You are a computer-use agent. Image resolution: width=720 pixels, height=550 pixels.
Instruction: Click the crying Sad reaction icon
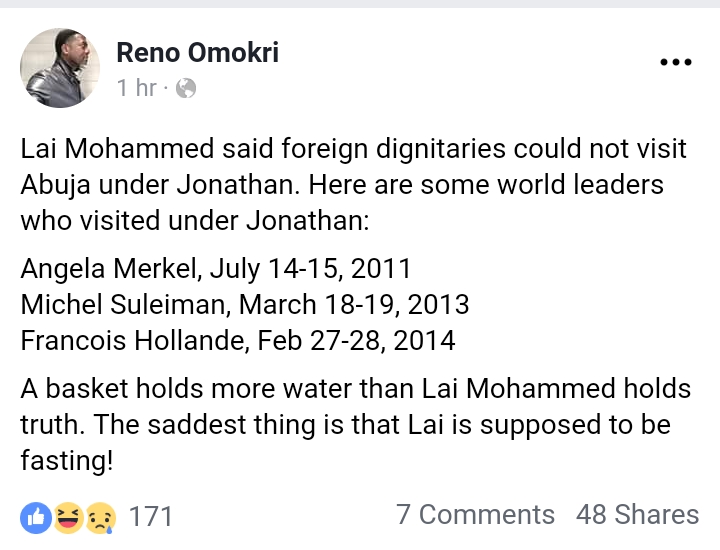[x=101, y=516]
